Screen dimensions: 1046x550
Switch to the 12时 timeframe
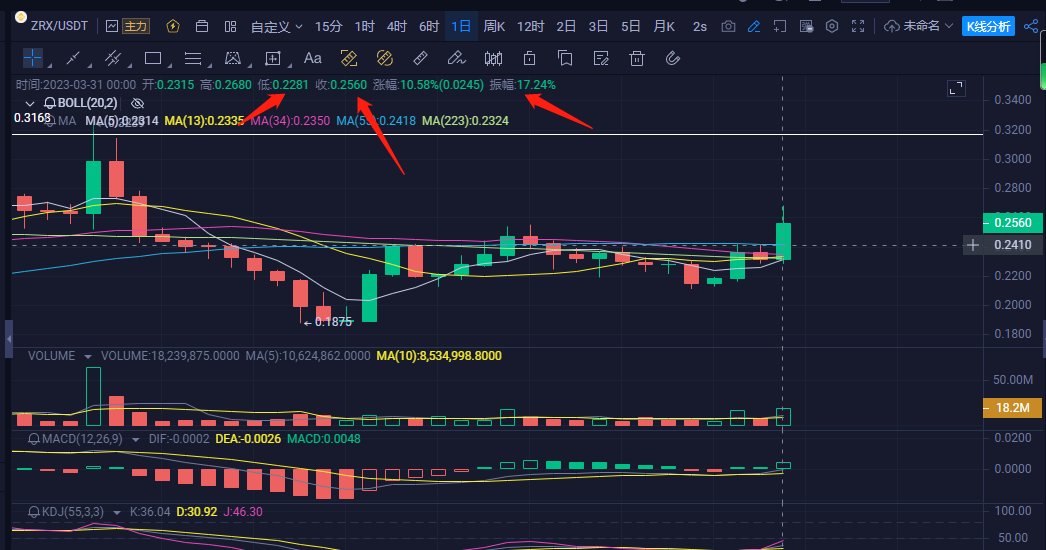tap(530, 26)
